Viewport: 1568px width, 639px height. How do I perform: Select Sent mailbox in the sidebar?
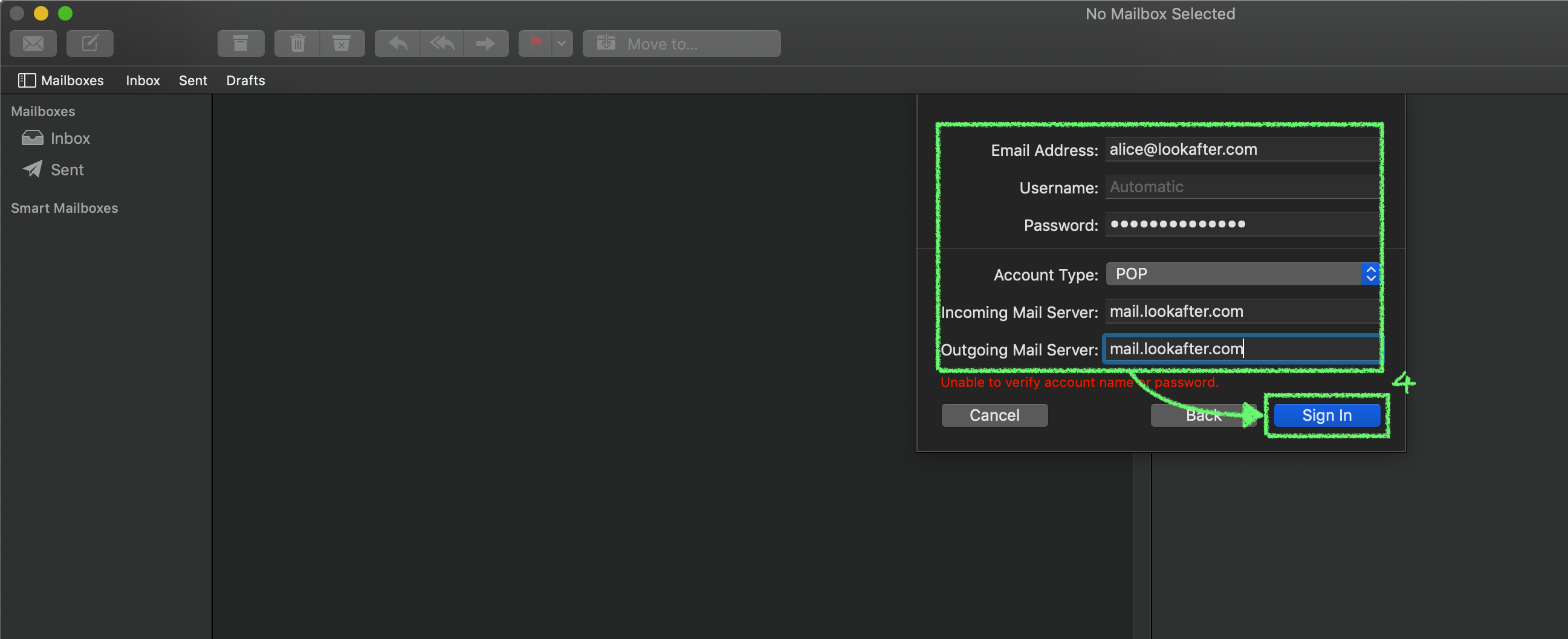pos(67,170)
